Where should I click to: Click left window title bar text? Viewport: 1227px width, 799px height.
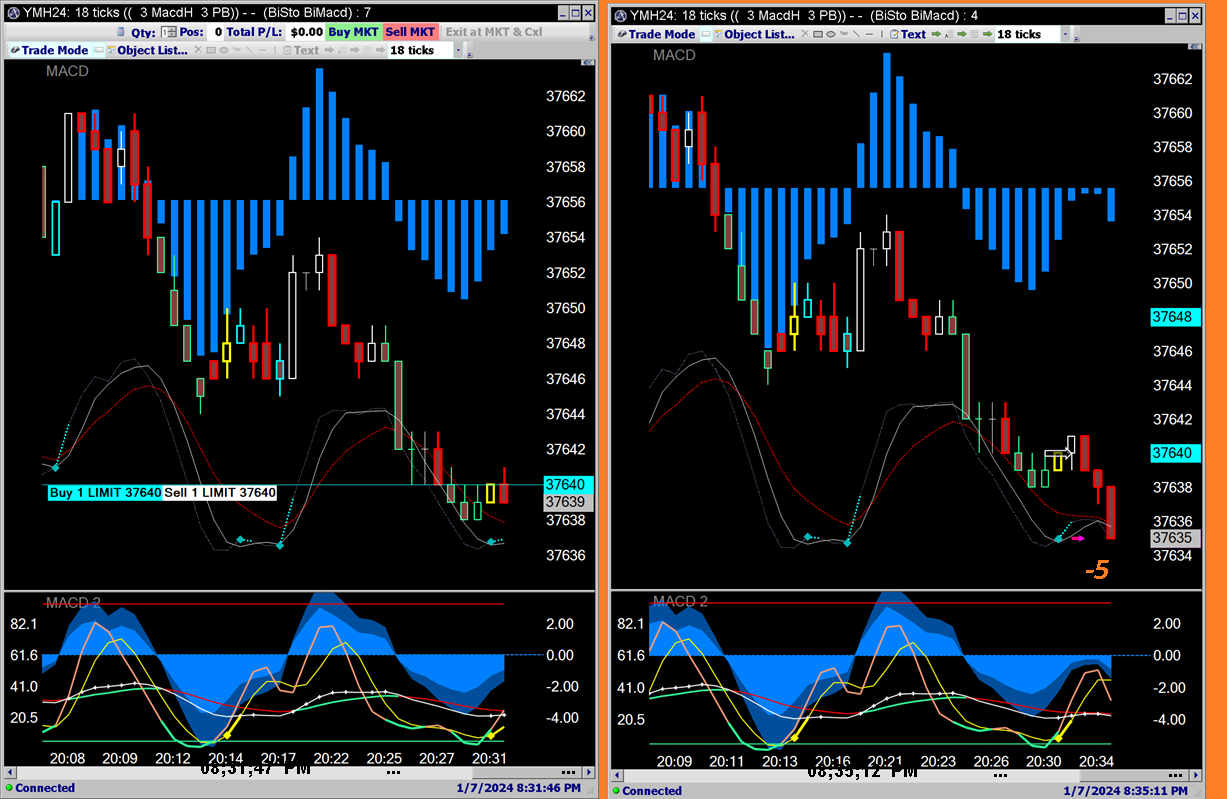point(199,11)
